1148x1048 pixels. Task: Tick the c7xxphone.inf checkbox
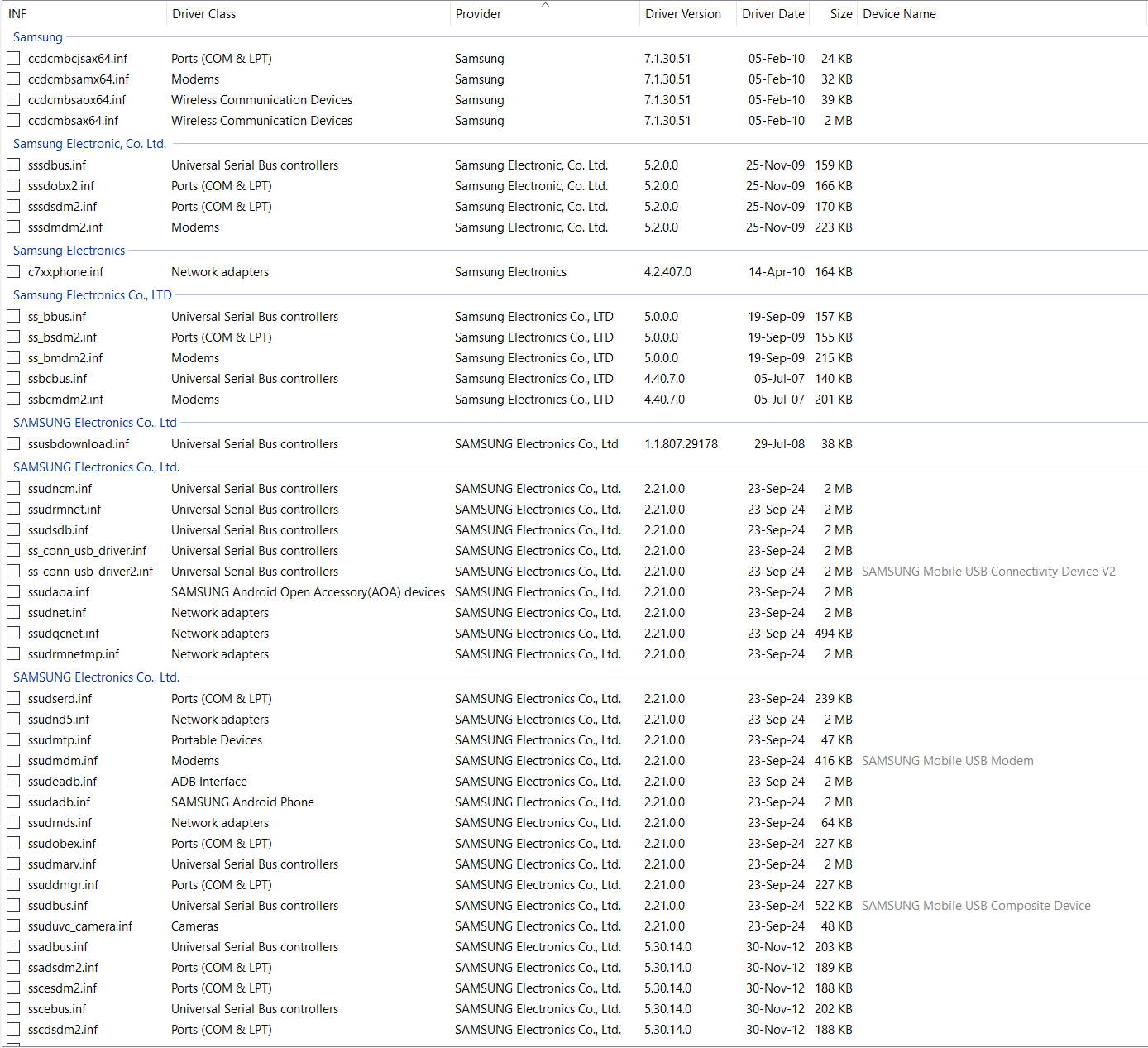[x=13, y=271]
